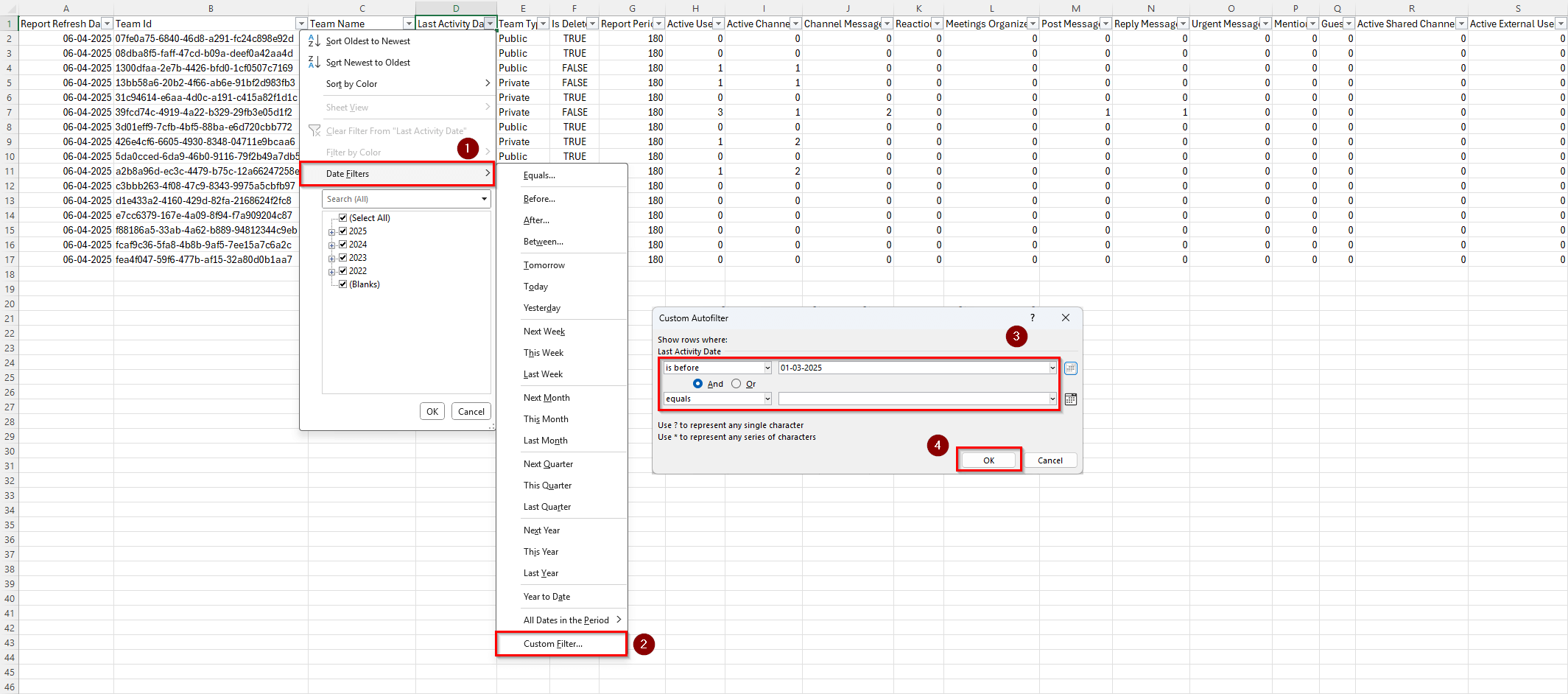Viewport: 1568px width, 694px height.
Task: Select the Or radio button
Action: pos(736,383)
